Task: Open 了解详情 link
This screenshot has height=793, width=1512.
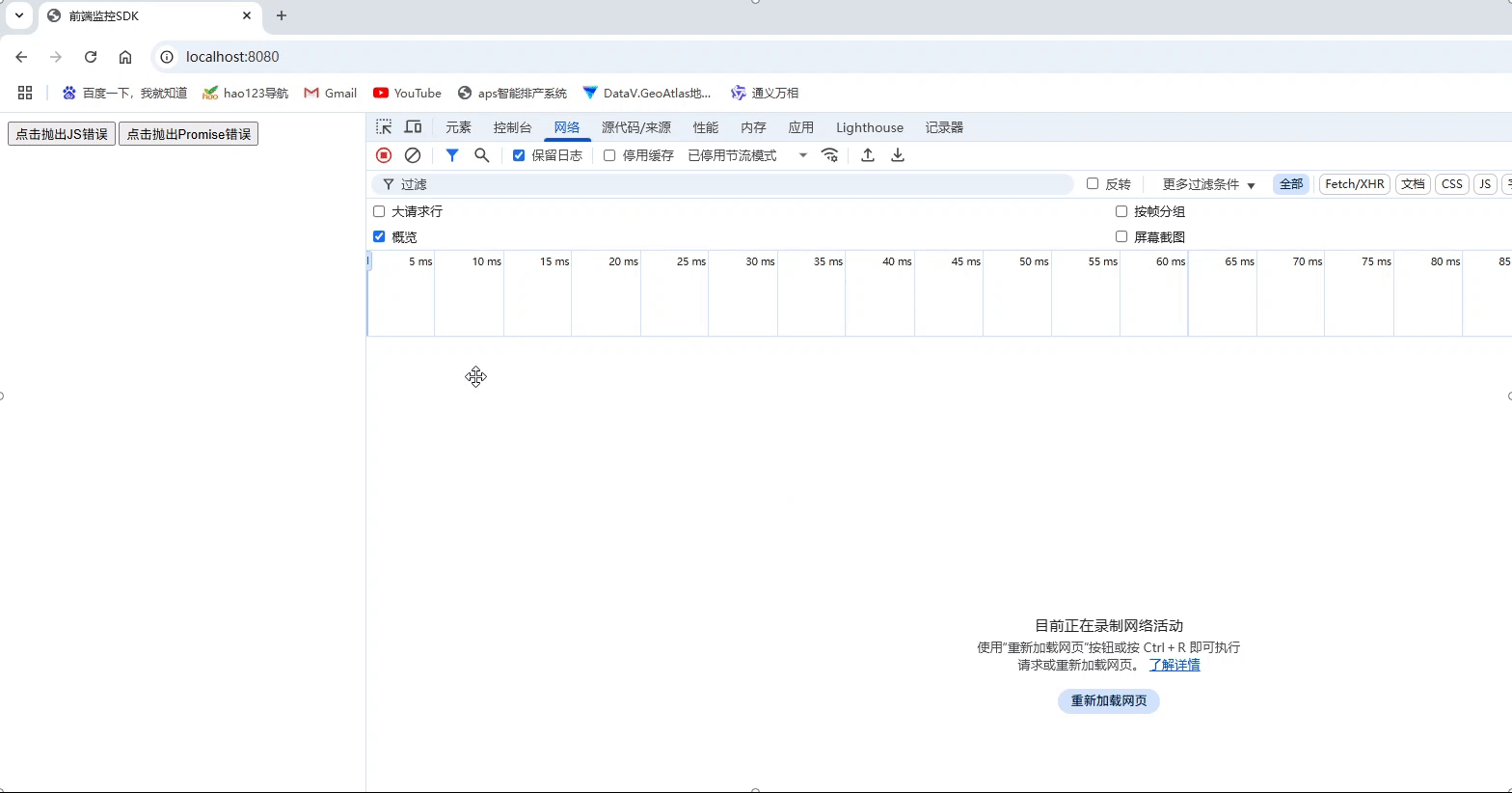Action: [x=1174, y=665]
